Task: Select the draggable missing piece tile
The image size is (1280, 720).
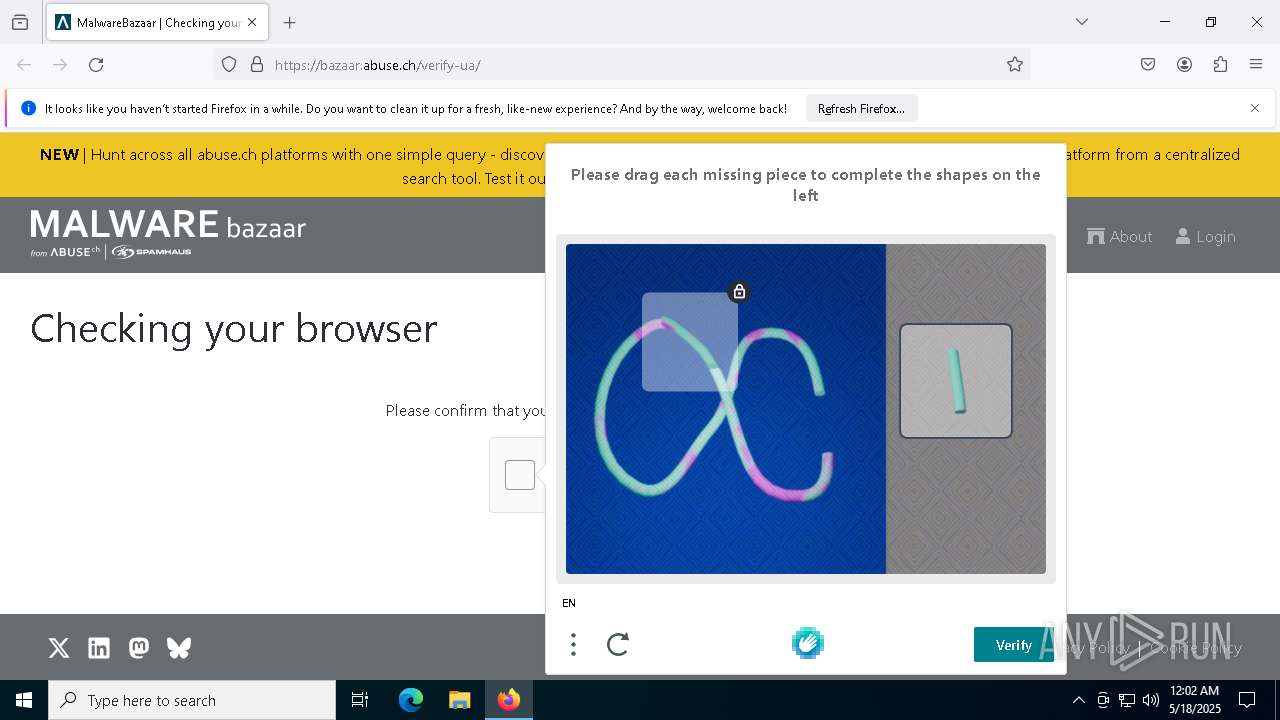Action: (956, 381)
